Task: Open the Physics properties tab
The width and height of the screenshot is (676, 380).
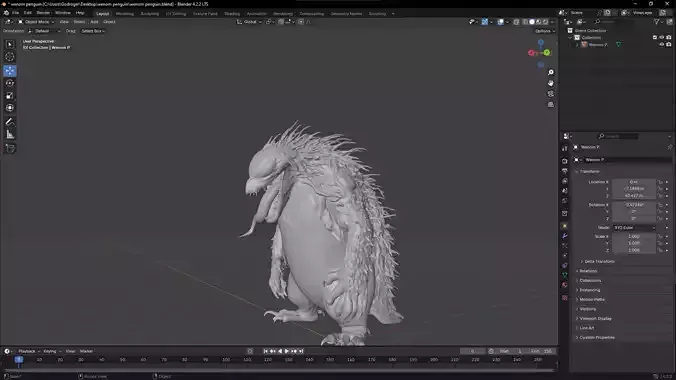Action: [565, 255]
